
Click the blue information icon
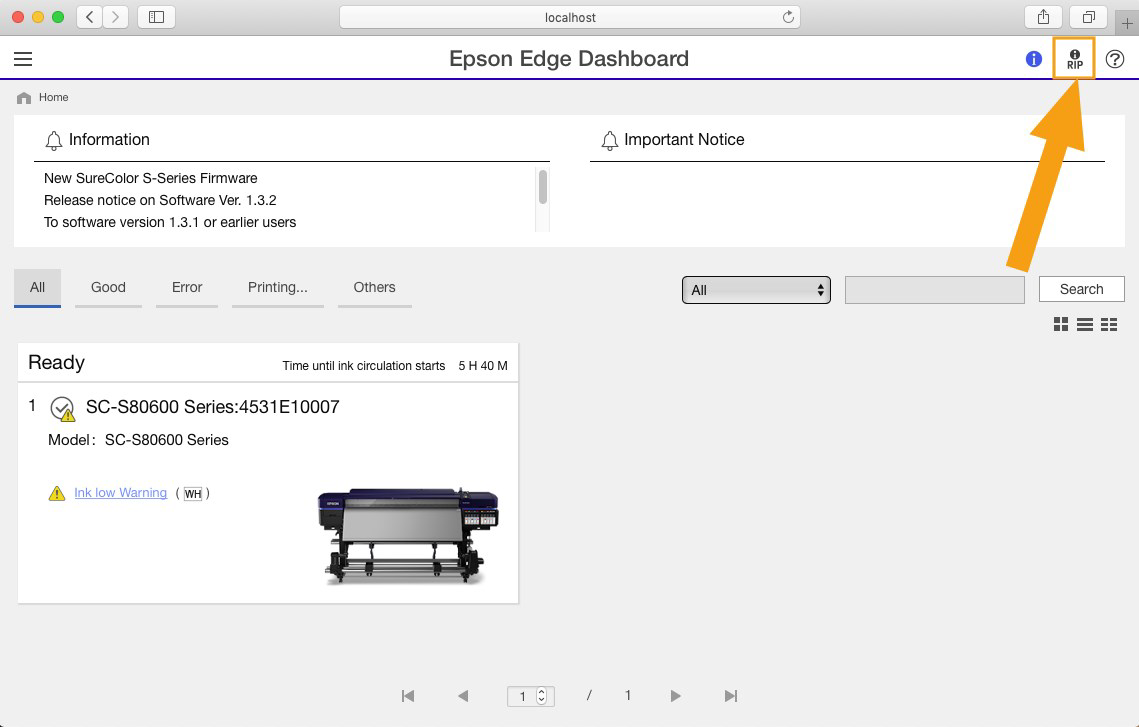pyautogui.click(x=1033, y=59)
